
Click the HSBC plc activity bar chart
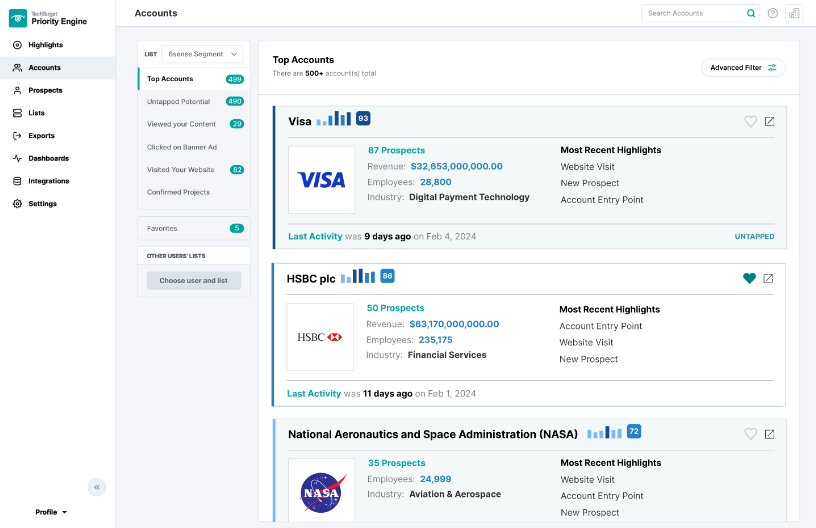(358, 276)
